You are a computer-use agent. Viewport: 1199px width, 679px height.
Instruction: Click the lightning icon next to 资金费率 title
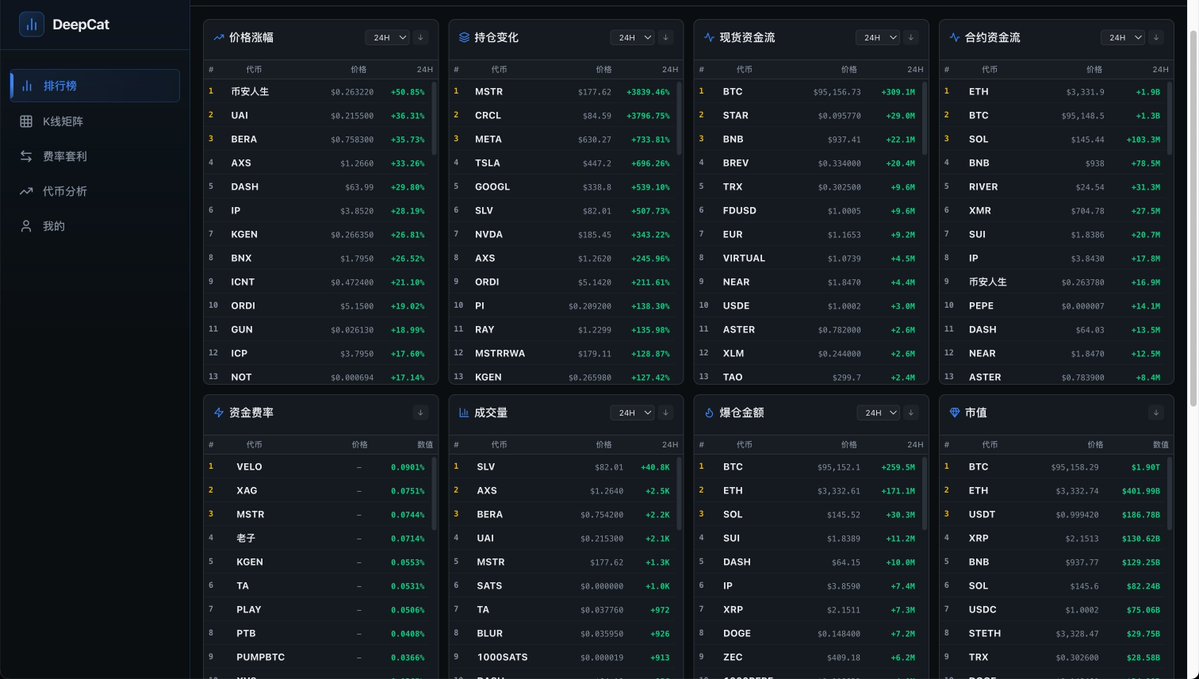pos(219,413)
